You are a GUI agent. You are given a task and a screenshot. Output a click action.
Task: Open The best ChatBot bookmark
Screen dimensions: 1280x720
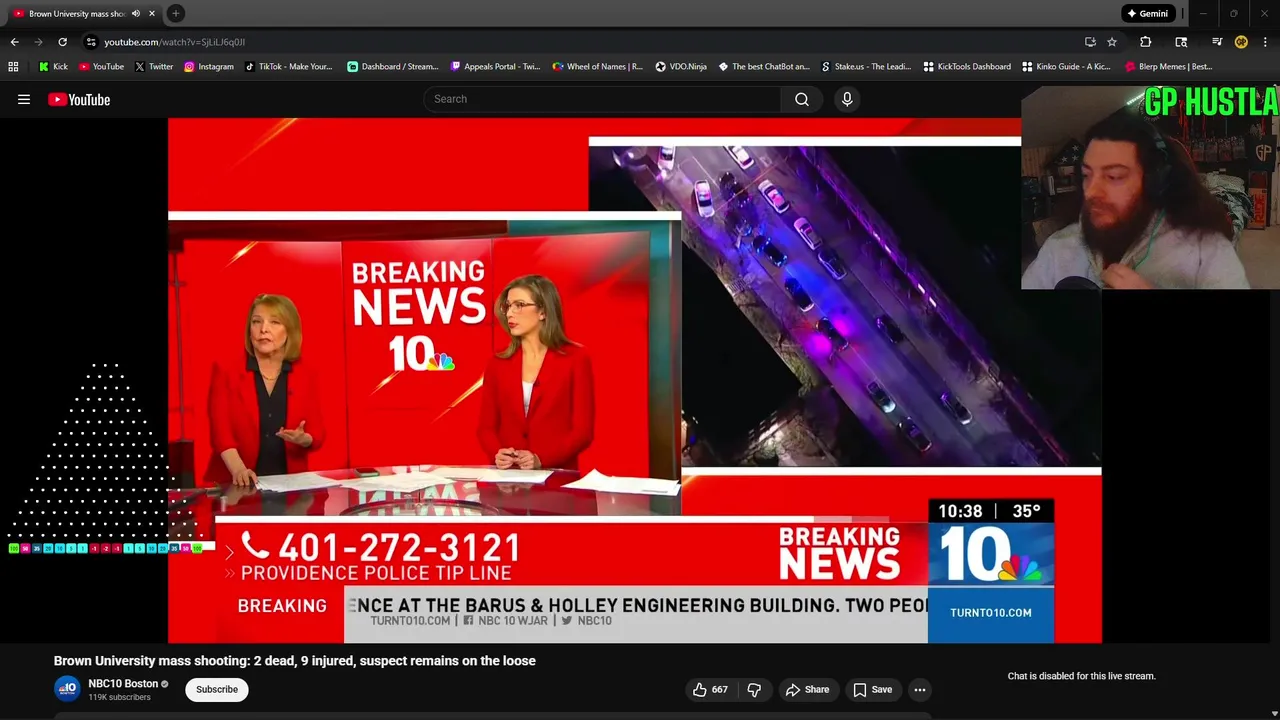764,66
